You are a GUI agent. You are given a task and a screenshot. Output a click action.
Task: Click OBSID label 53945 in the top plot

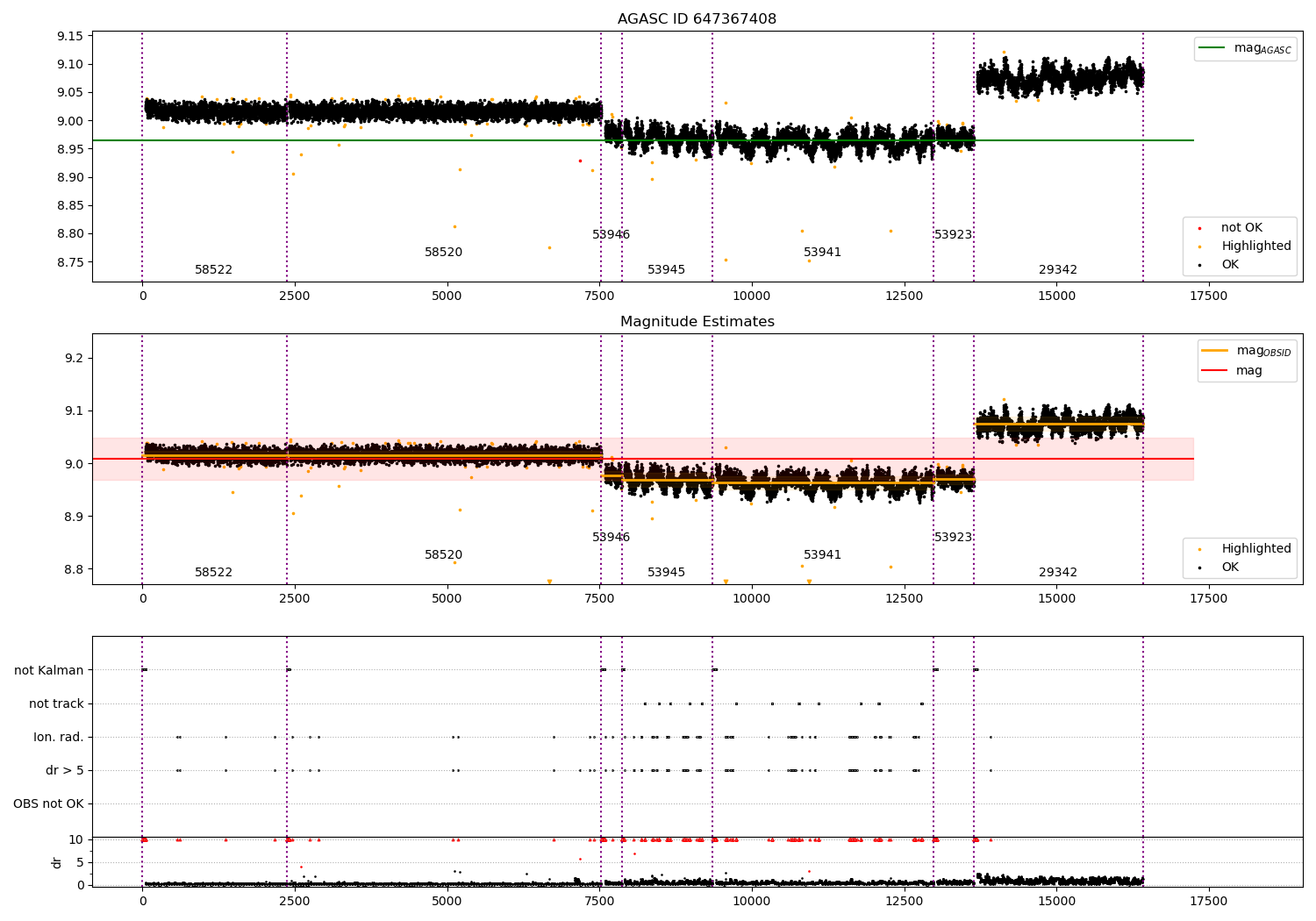(666, 270)
